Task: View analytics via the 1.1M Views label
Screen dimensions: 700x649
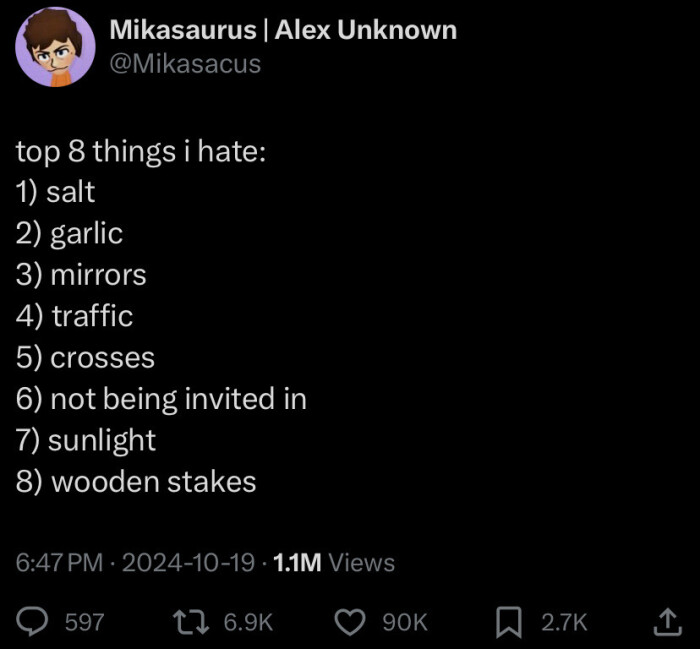Action: point(334,563)
